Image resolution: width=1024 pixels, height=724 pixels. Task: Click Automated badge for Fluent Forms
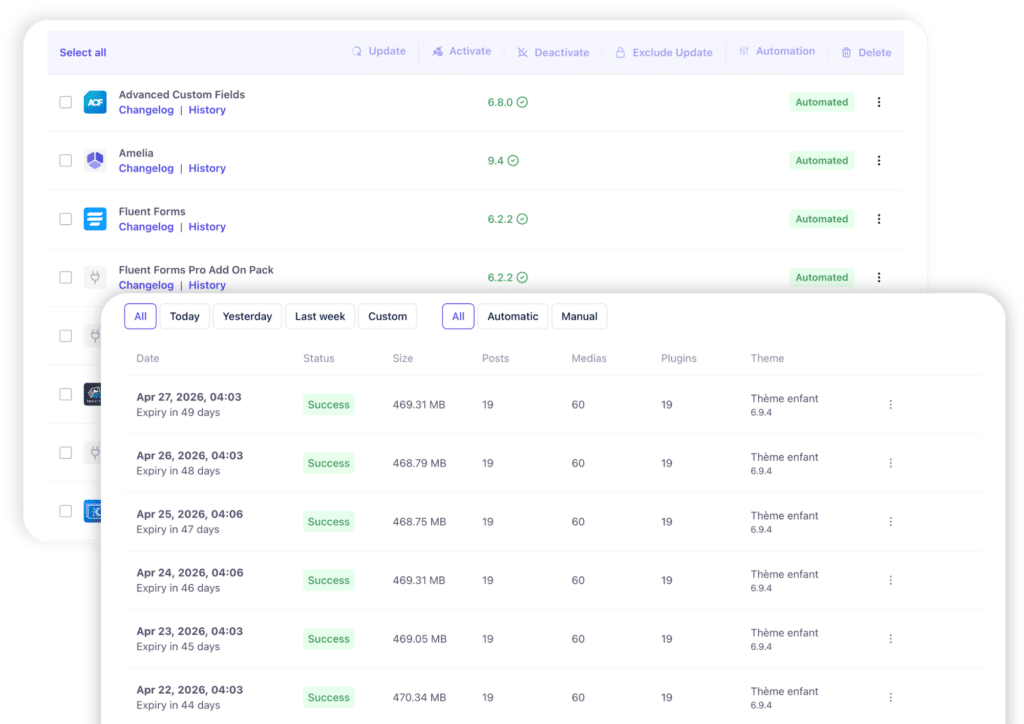tap(822, 219)
